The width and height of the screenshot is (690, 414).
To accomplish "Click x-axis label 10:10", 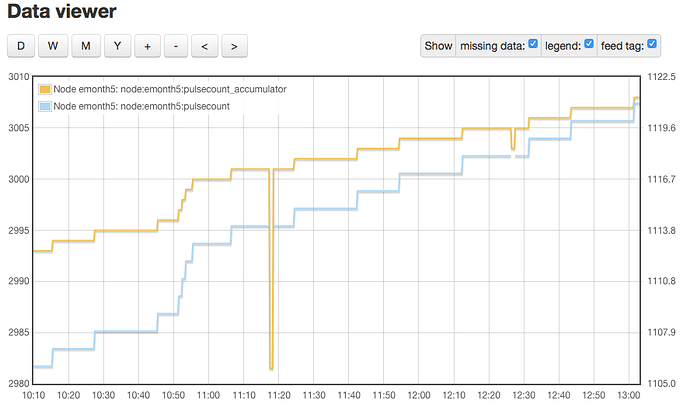I will 33,395.
